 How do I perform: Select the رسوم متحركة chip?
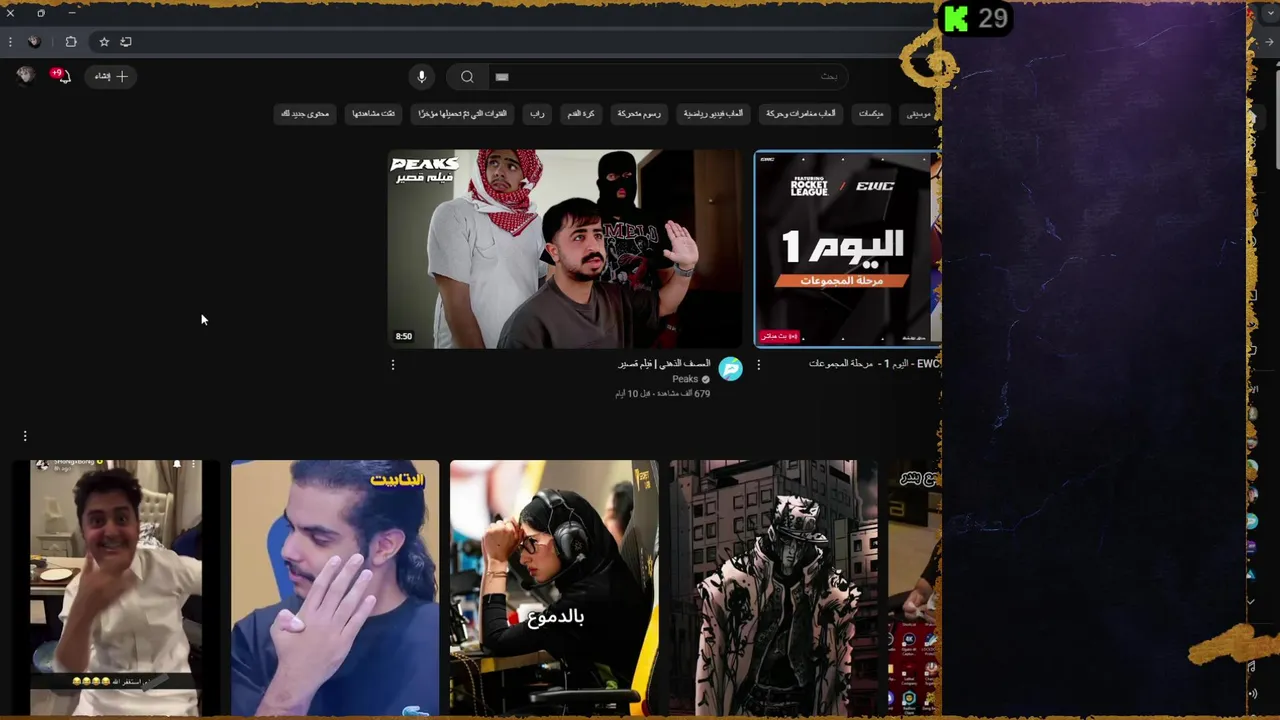[639, 114]
